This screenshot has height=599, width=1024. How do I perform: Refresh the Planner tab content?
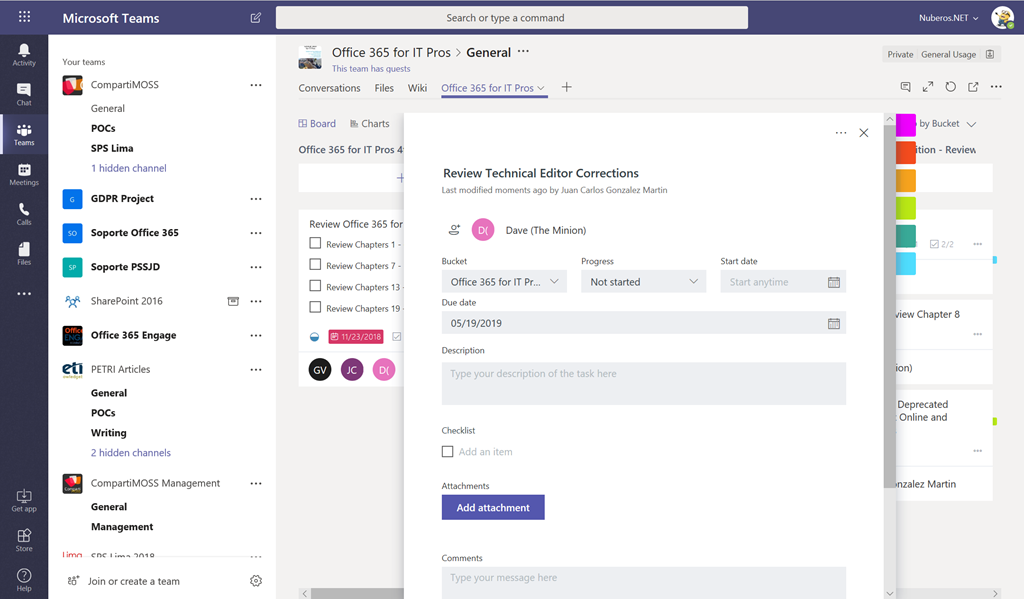(950, 87)
